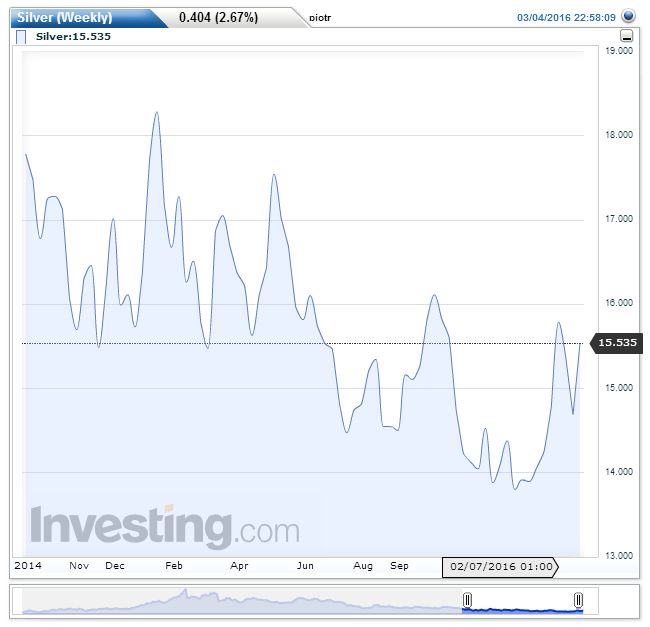650x627 pixels.
Task: Click the blue globe icon at top right
Action: tap(629, 16)
